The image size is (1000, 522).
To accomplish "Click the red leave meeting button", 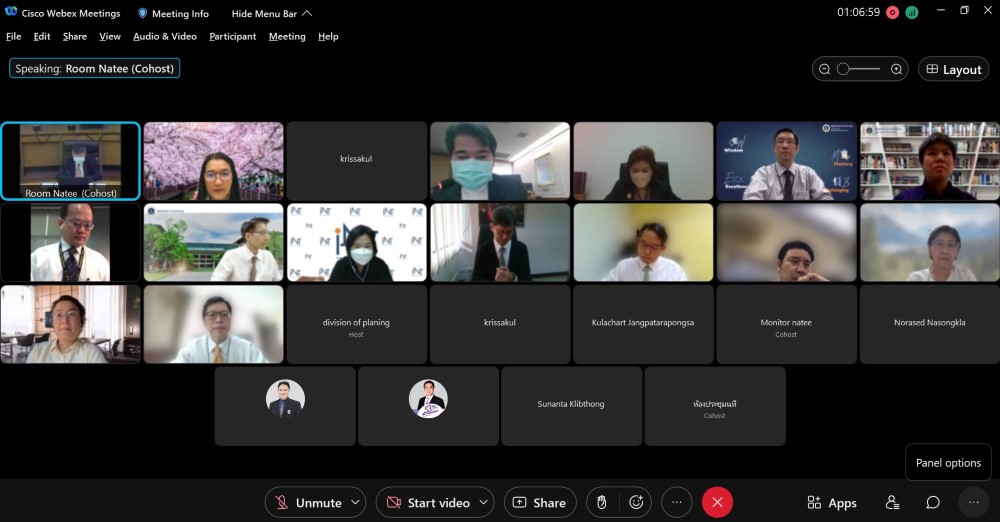I will pyautogui.click(x=717, y=503).
